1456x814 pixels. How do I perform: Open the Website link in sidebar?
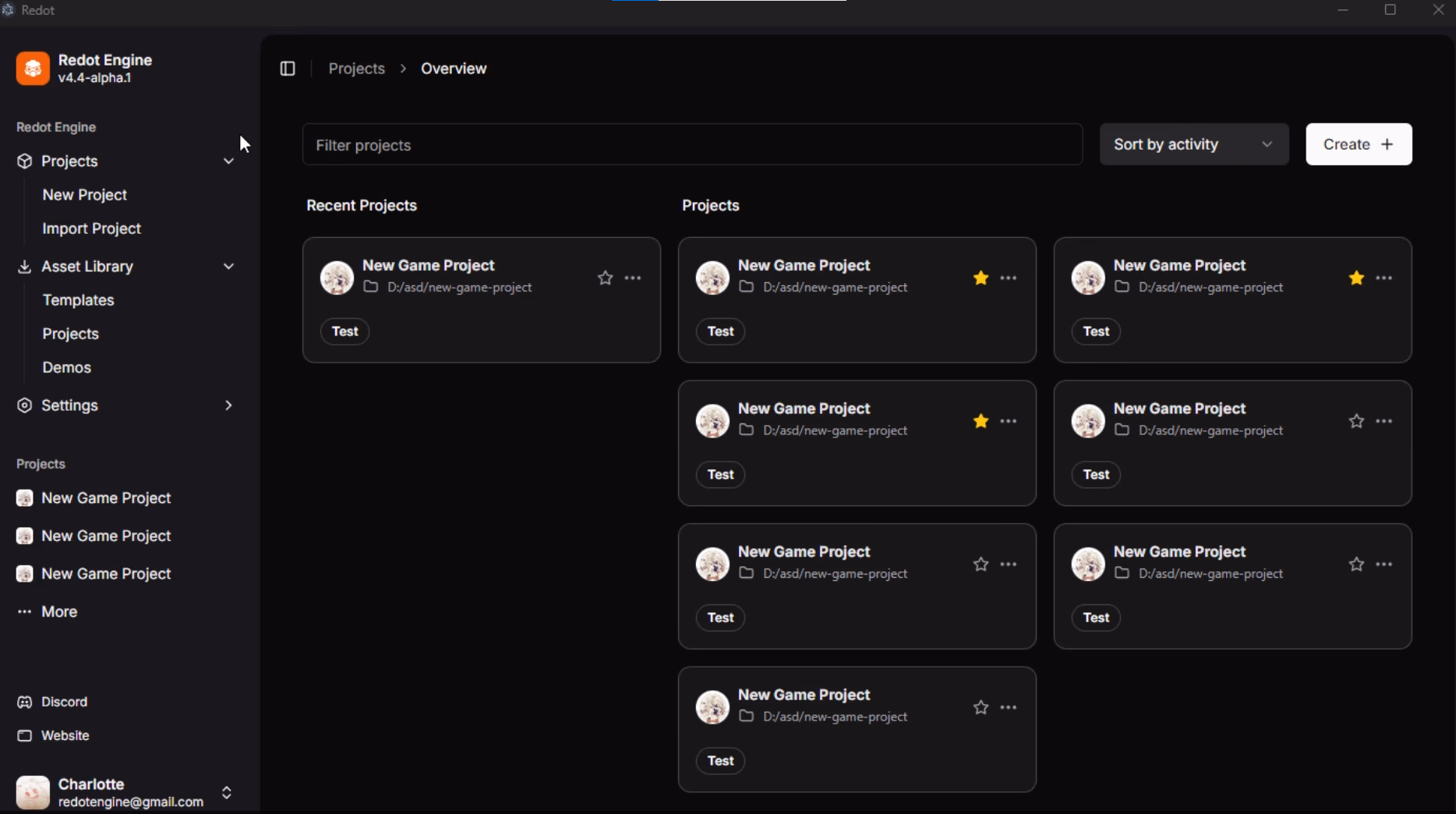[65, 735]
